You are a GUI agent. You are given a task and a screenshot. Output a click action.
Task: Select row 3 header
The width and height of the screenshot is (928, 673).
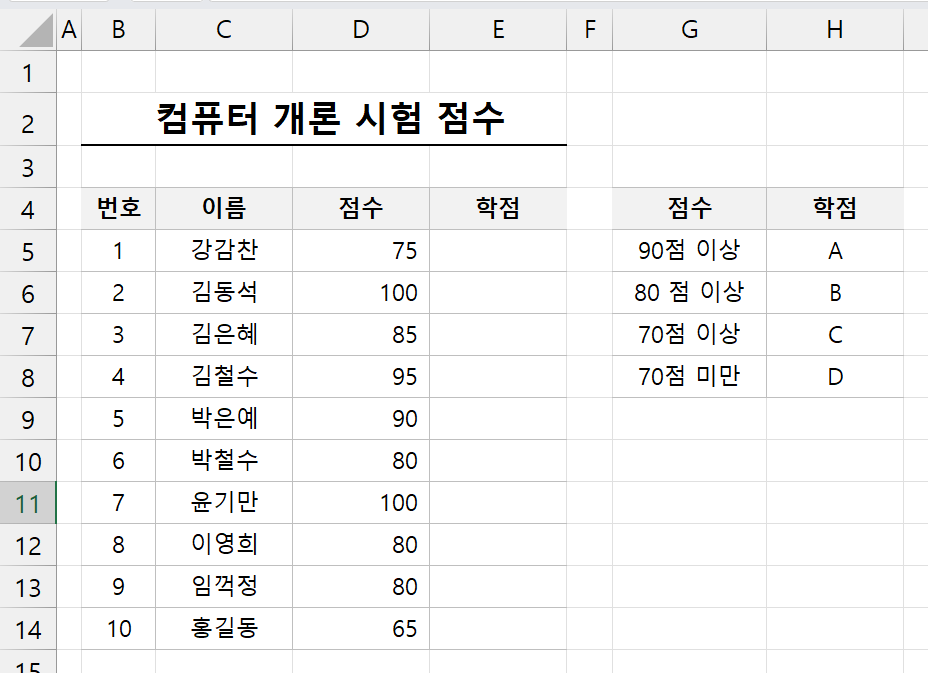click(28, 167)
